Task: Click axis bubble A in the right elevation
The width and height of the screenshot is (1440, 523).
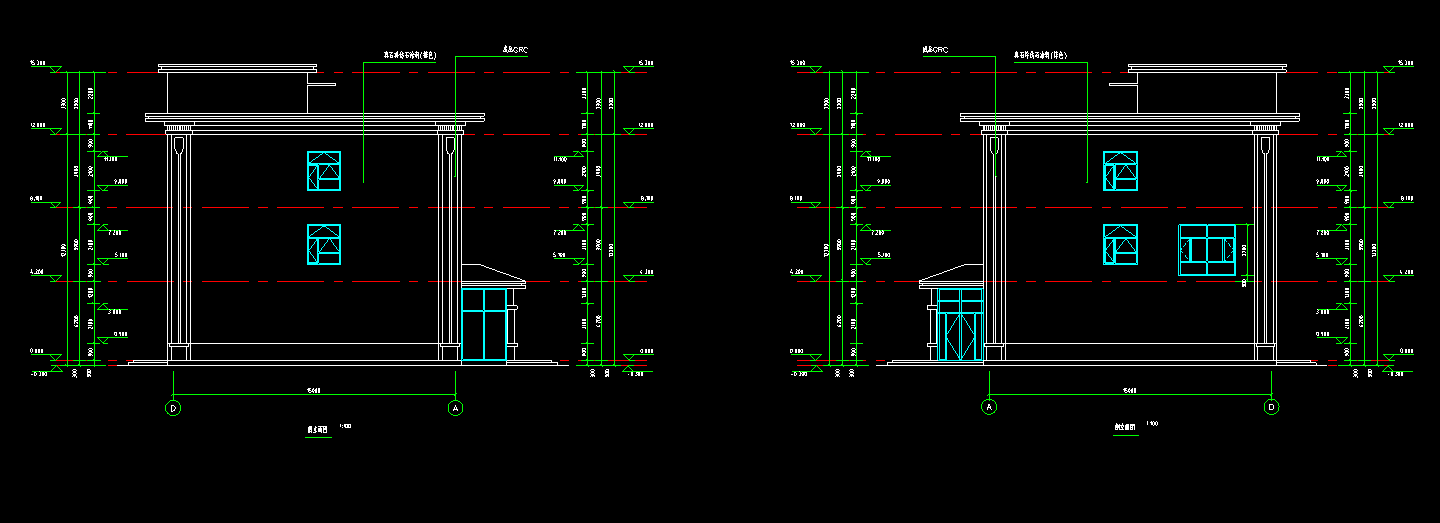Action: click(989, 407)
